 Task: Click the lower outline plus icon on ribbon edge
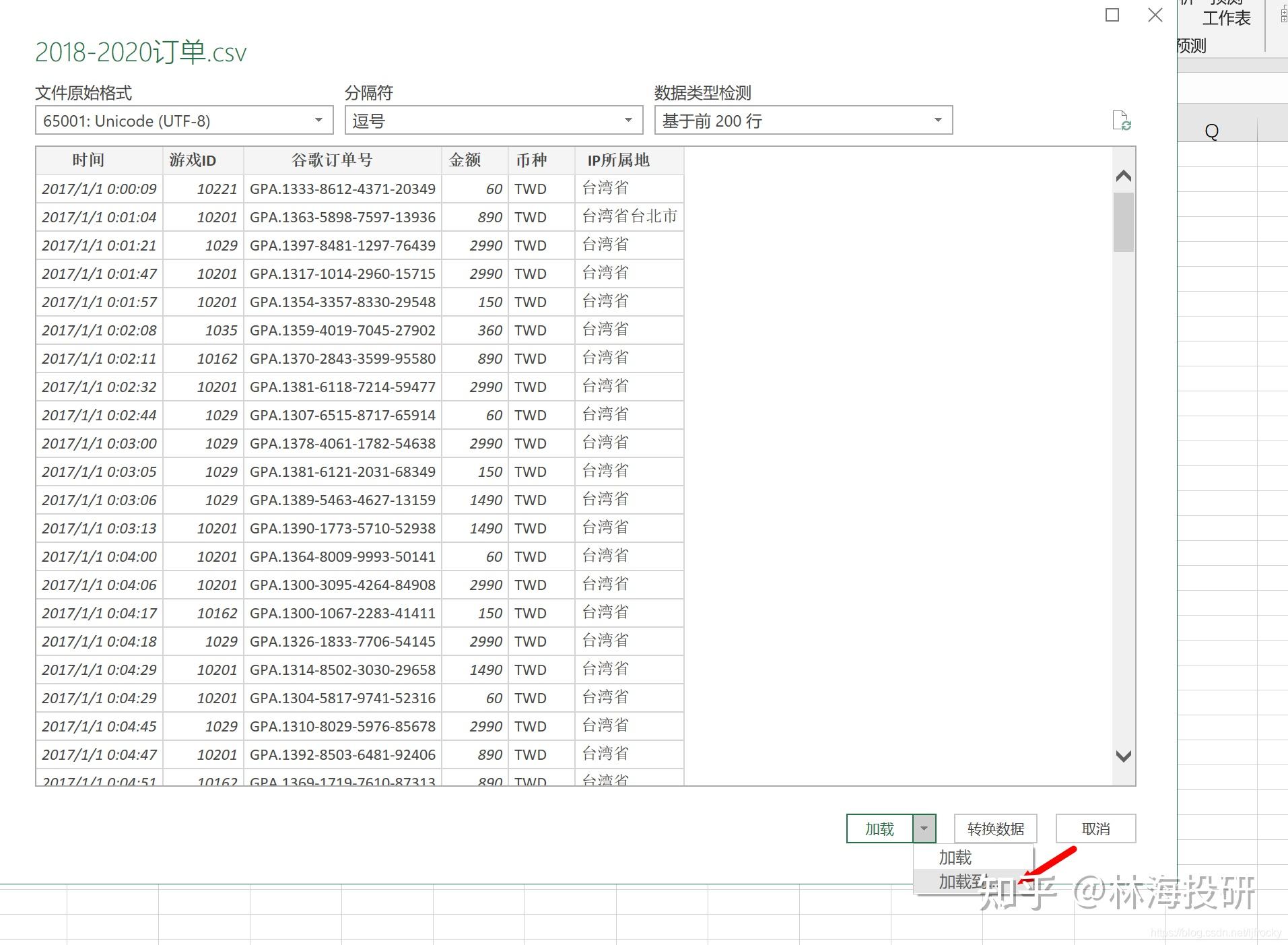[x=1283, y=20]
